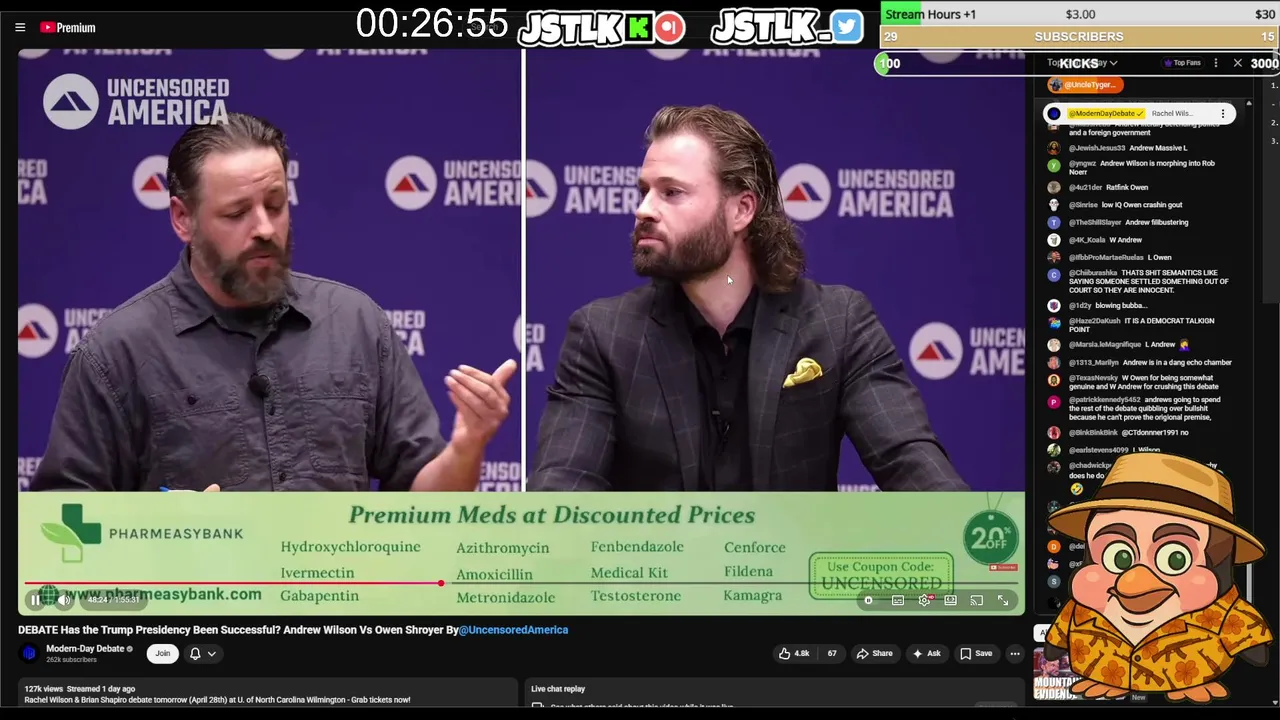Close the live chat replay panel
The image size is (1280, 720).
[1238, 63]
